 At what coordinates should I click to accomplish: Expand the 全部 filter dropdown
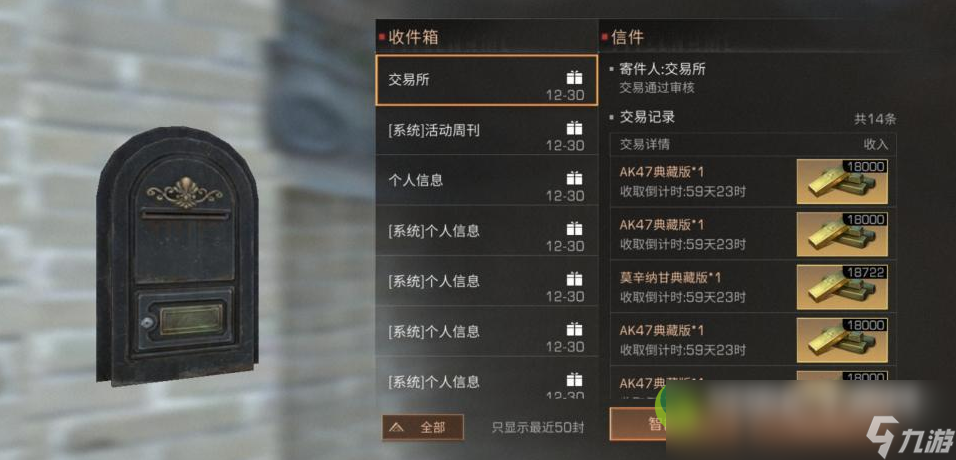[x=423, y=427]
